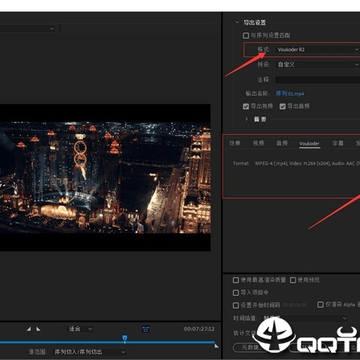Image resolution: width=360 pixels, height=360 pixels.
Task: Click the Format: MPEG-4 (.mp4) text
Action: 296,163
